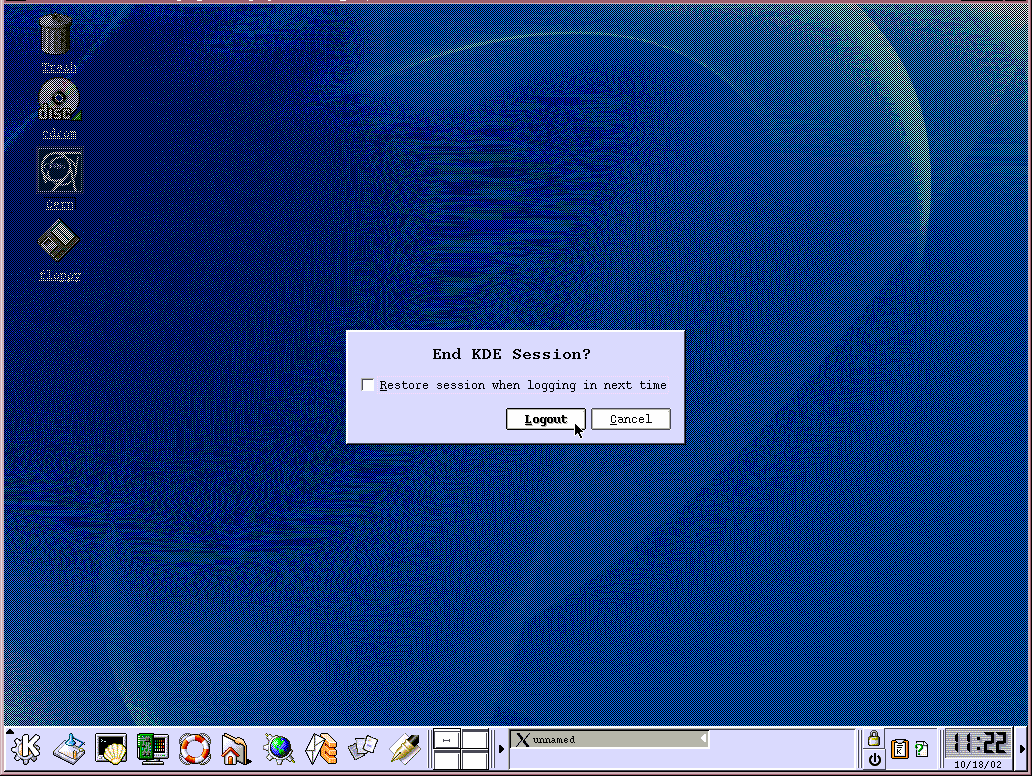Click the question mark tray icon
The image size is (1032, 776).
(x=921, y=749)
